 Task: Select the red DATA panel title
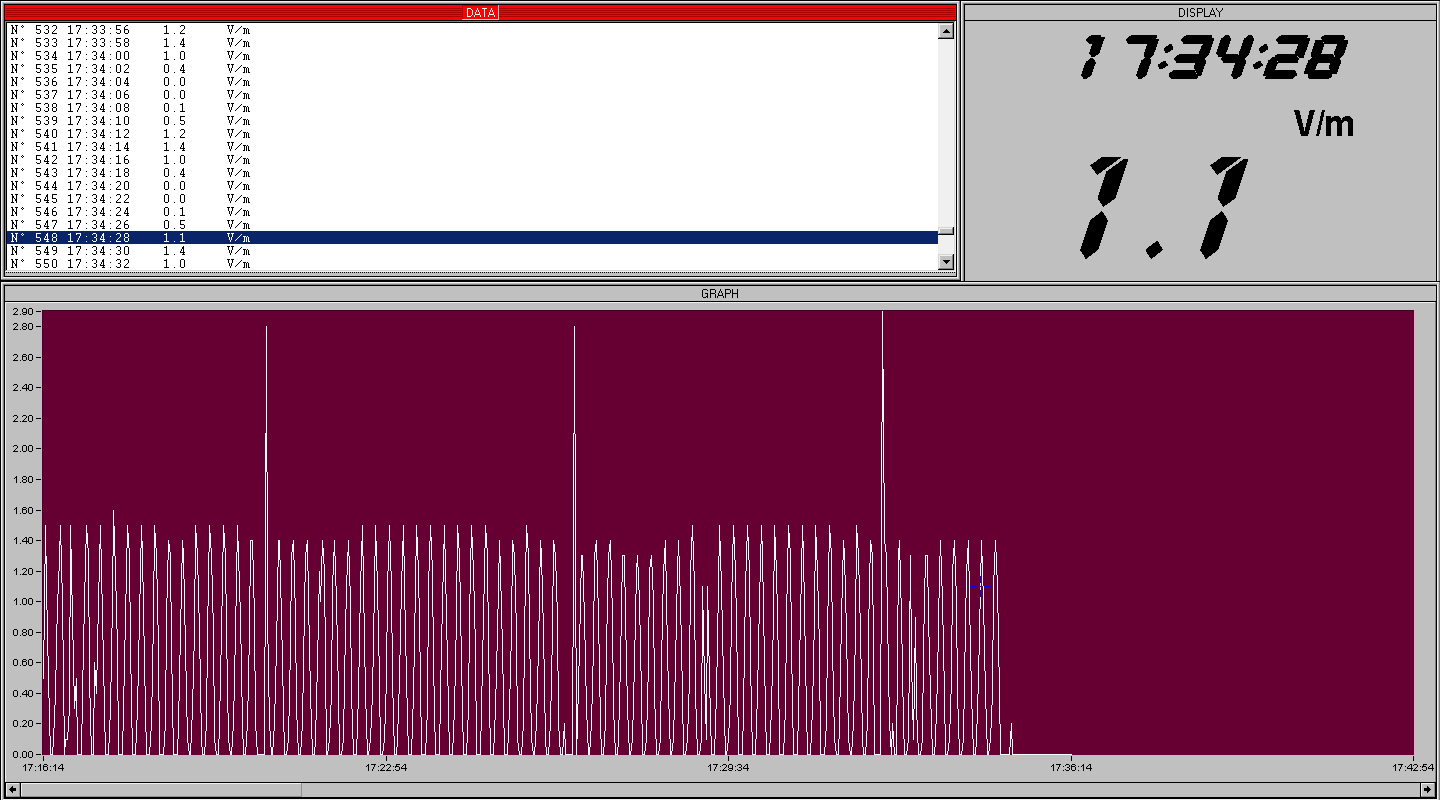click(481, 13)
